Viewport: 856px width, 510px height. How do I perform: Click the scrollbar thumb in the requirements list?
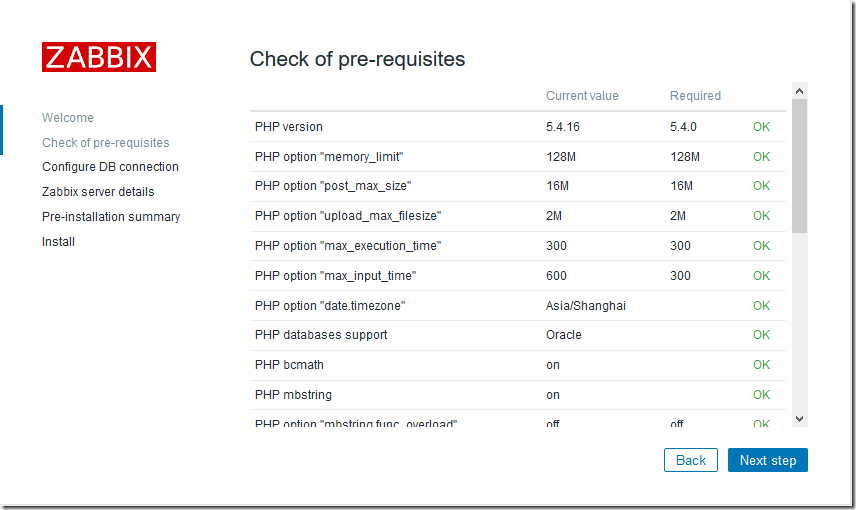[x=799, y=165]
